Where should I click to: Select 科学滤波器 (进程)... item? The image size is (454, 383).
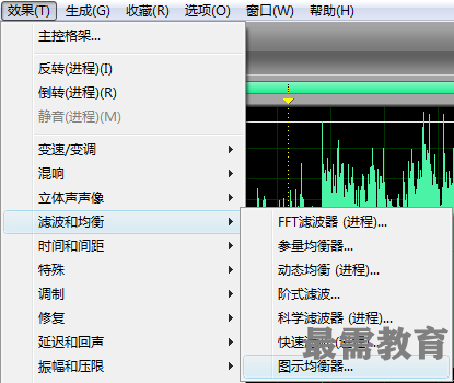pos(347,318)
